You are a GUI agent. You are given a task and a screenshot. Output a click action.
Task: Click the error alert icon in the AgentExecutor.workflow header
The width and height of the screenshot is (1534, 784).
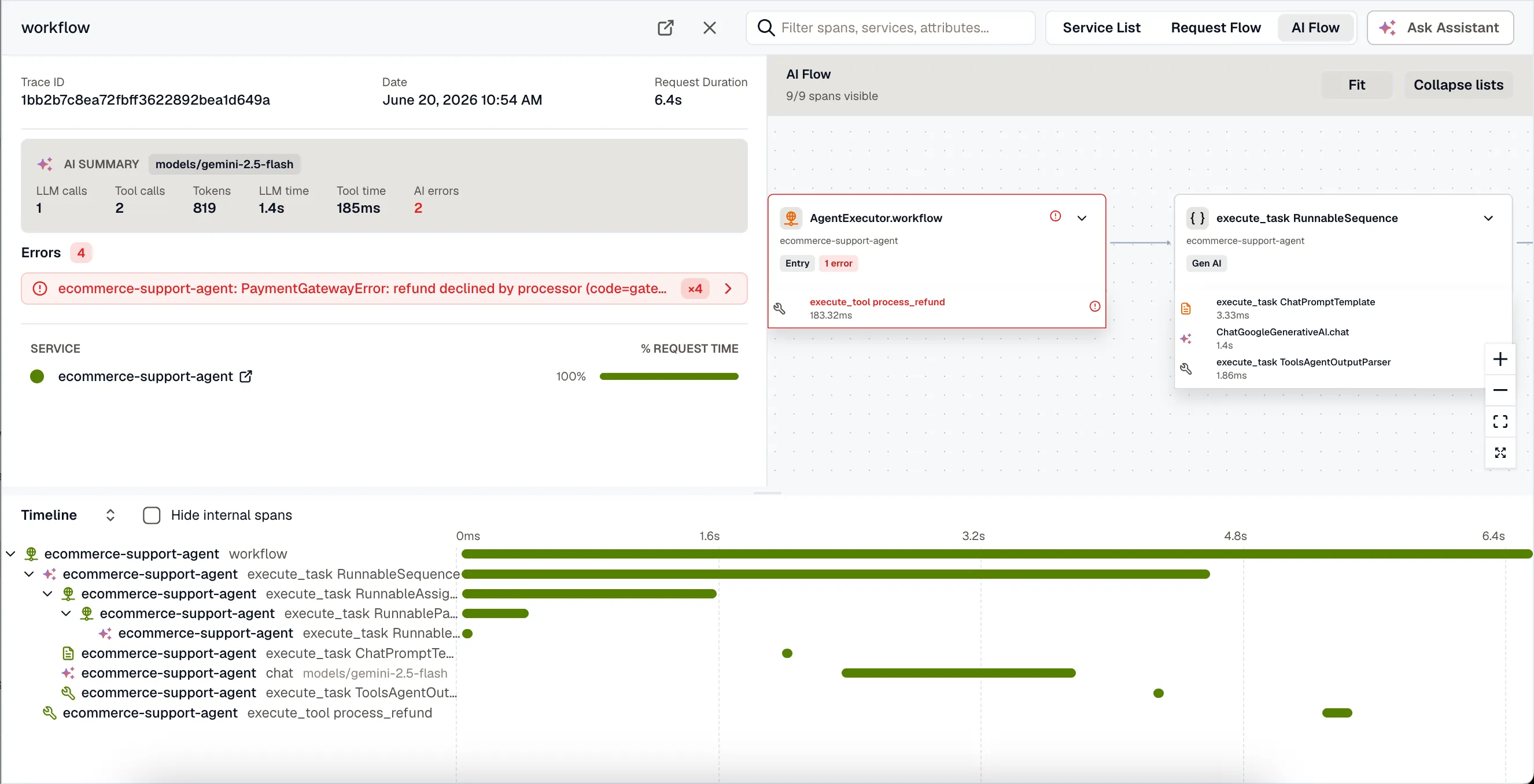1055,216
